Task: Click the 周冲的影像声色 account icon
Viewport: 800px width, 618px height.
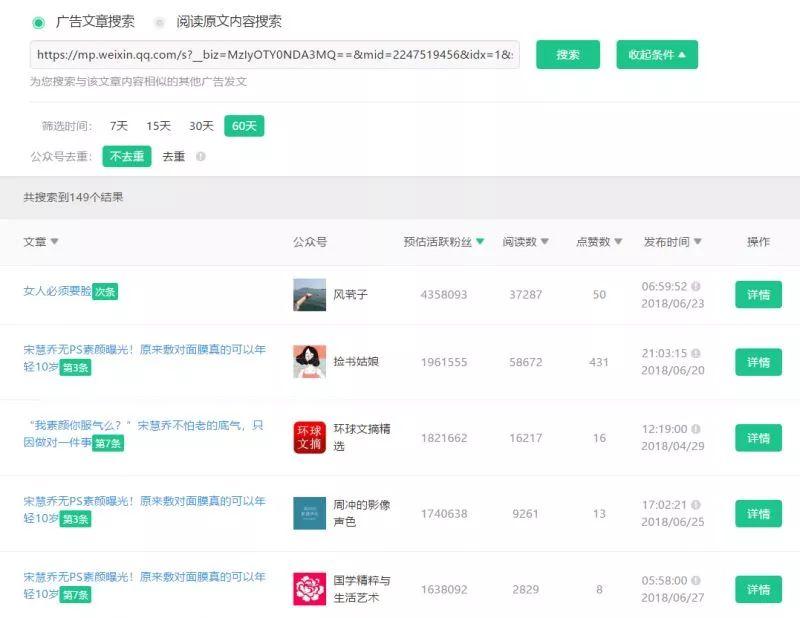Action: point(309,513)
